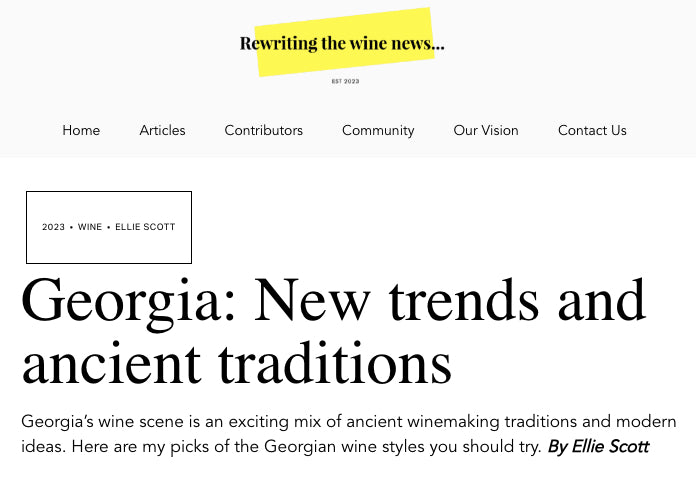The height and width of the screenshot is (481, 696).
Task: Open the Contact Us page
Action: click(592, 130)
